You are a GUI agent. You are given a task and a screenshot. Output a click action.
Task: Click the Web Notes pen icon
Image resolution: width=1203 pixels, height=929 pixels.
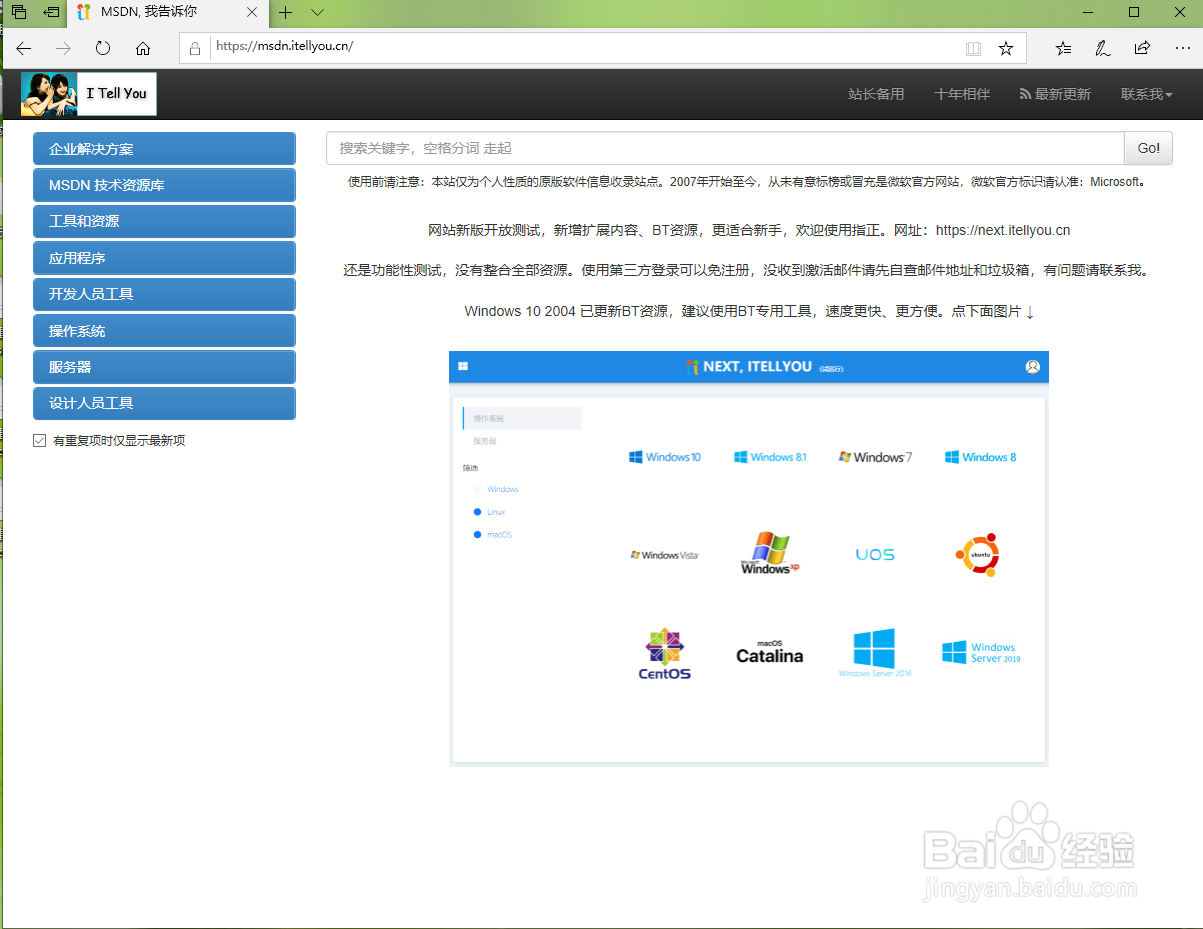click(1102, 47)
